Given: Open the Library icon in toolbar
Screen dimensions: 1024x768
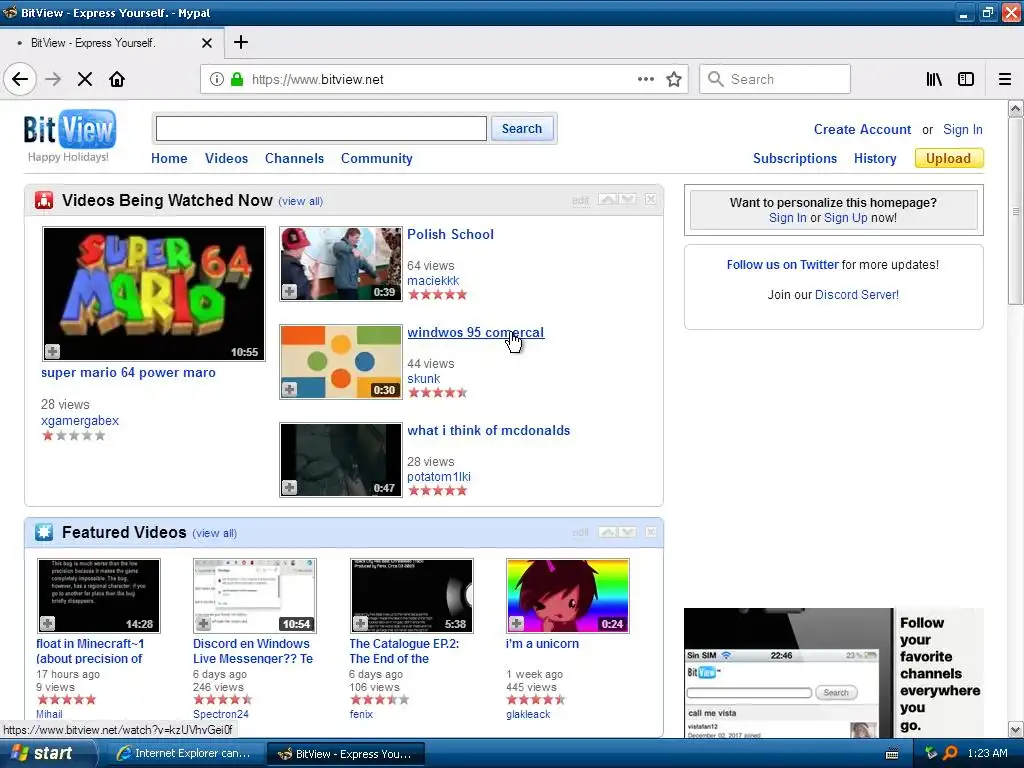Looking at the screenshot, I should 934,79.
